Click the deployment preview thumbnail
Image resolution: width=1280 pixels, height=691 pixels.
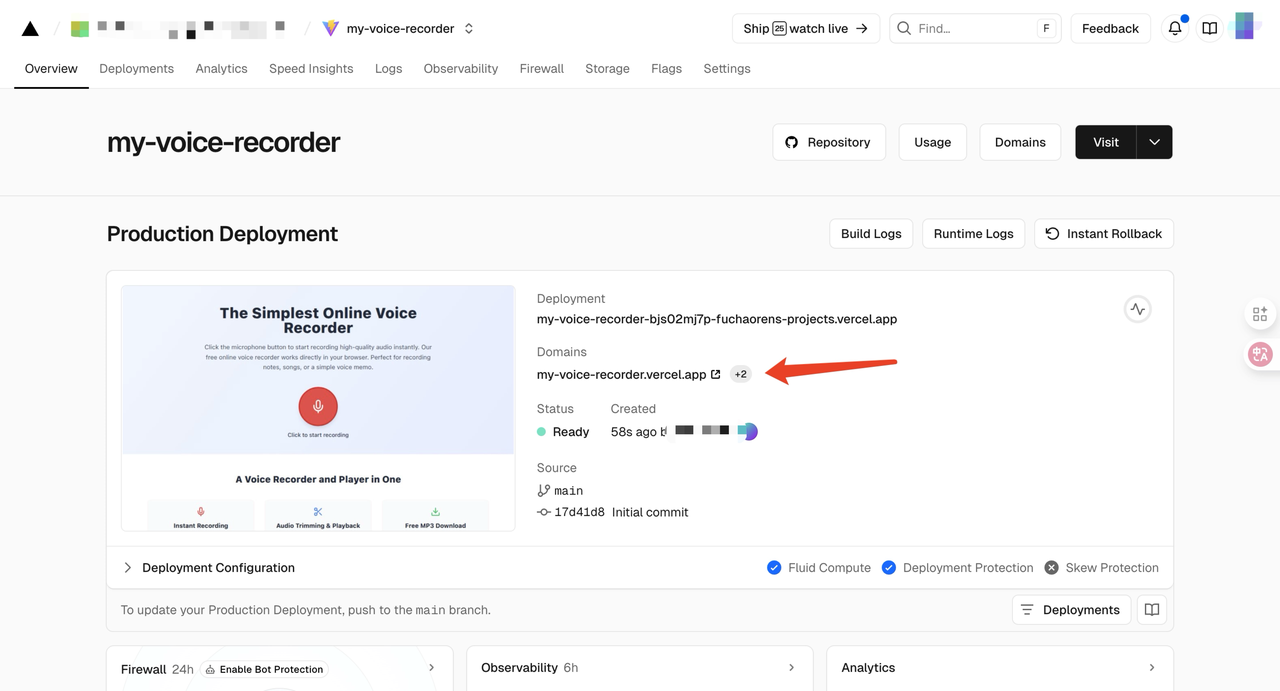tap(318, 408)
